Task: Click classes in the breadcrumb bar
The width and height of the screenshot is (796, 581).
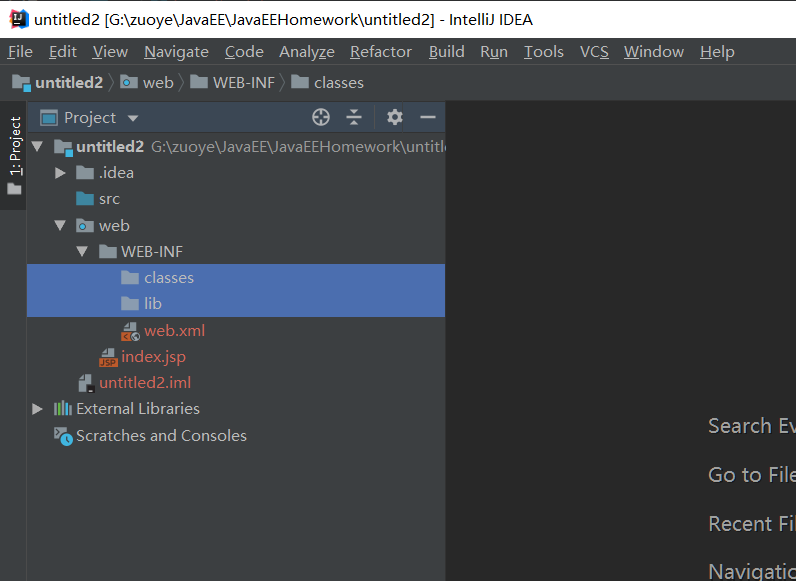Action: [x=327, y=82]
